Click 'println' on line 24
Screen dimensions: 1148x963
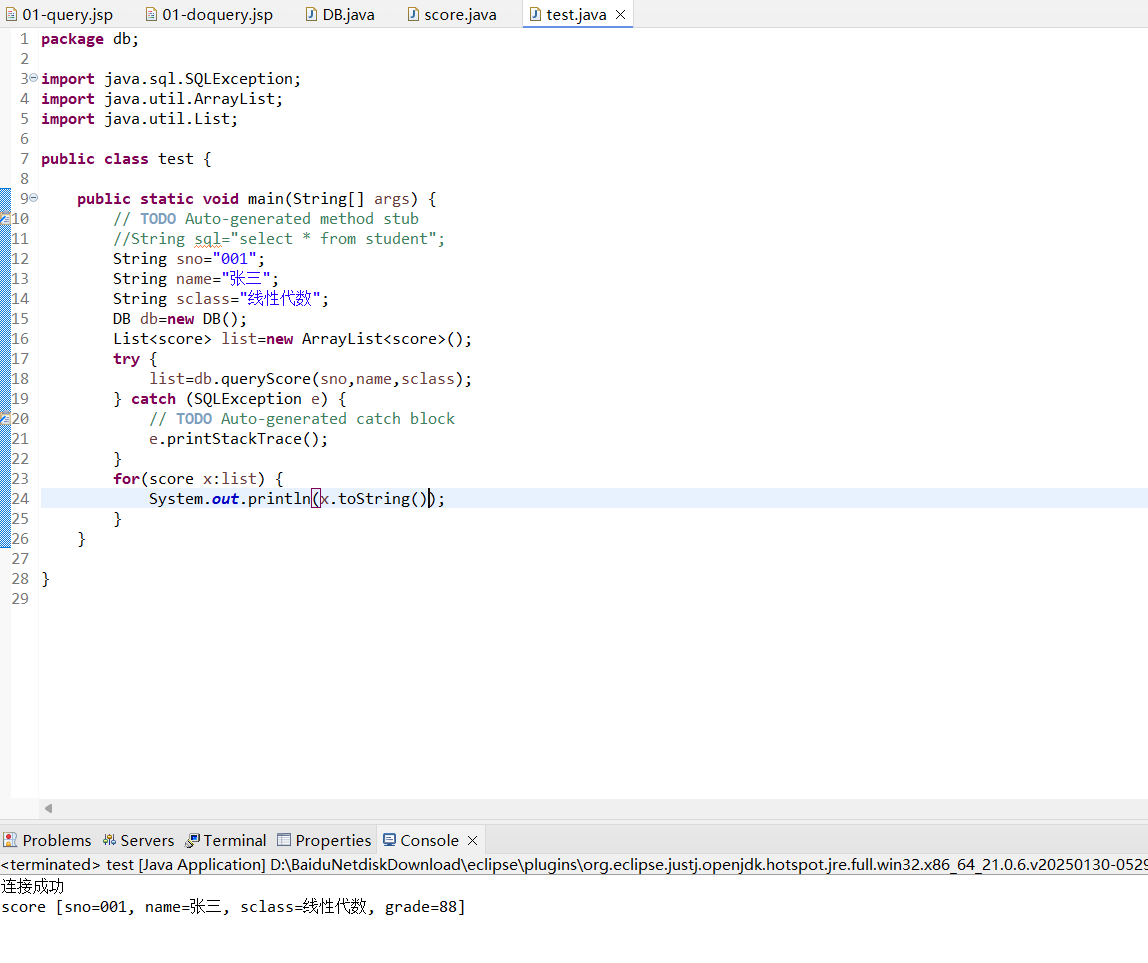[x=279, y=499]
